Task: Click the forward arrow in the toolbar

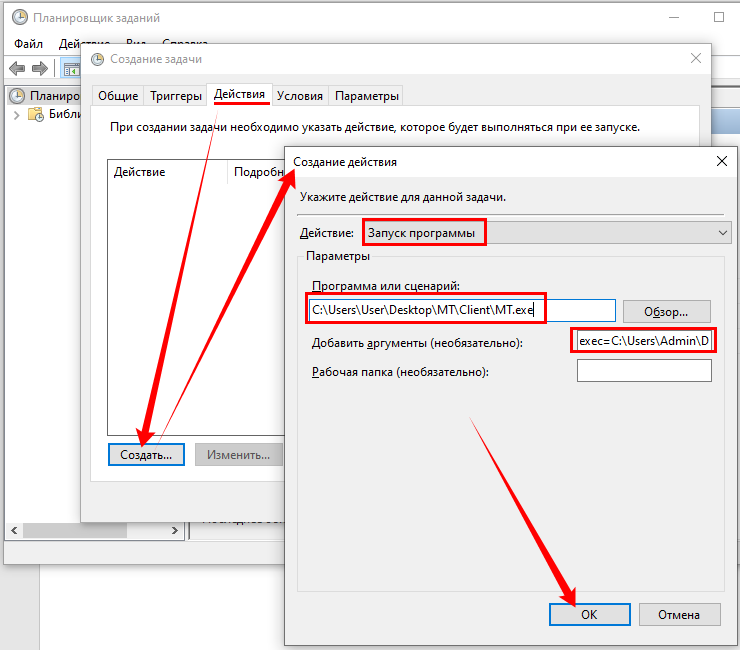Action: pyautogui.click(x=40, y=68)
